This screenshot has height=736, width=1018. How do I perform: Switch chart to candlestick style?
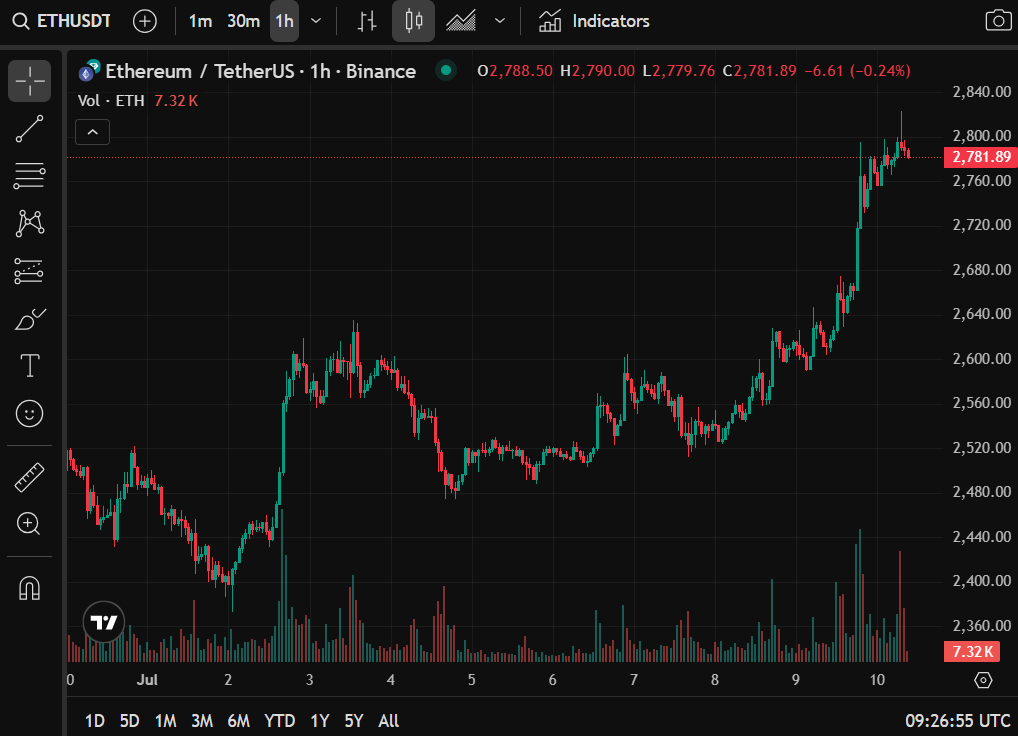(413, 21)
